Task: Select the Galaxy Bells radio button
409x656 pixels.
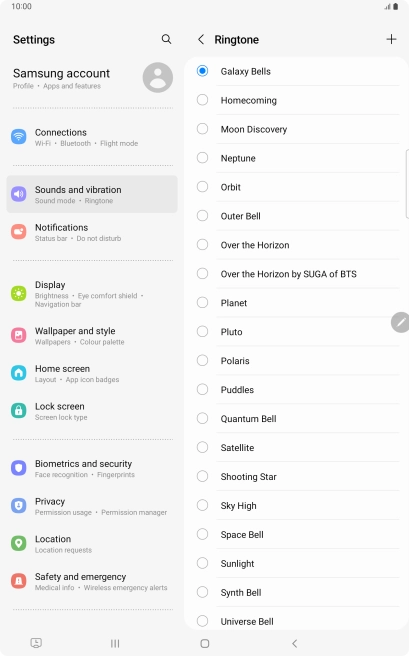Action: (x=202, y=71)
